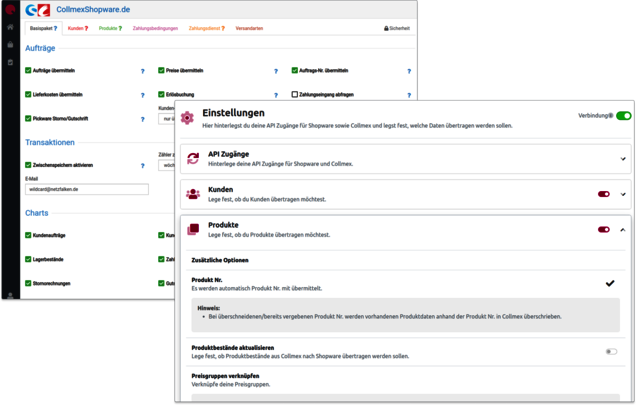This screenshot has width=636, height=405.
Task: Toggle Preise übermitteln checkbox
Action: coord(161,70)
